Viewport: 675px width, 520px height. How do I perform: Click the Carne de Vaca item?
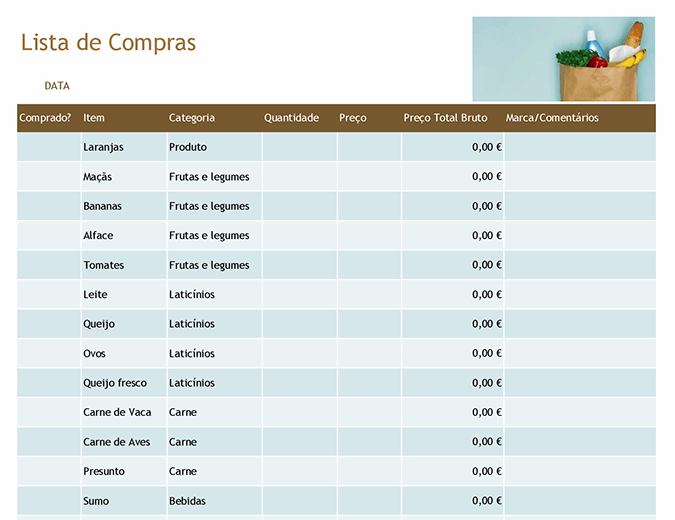click(x=117, y=412)
